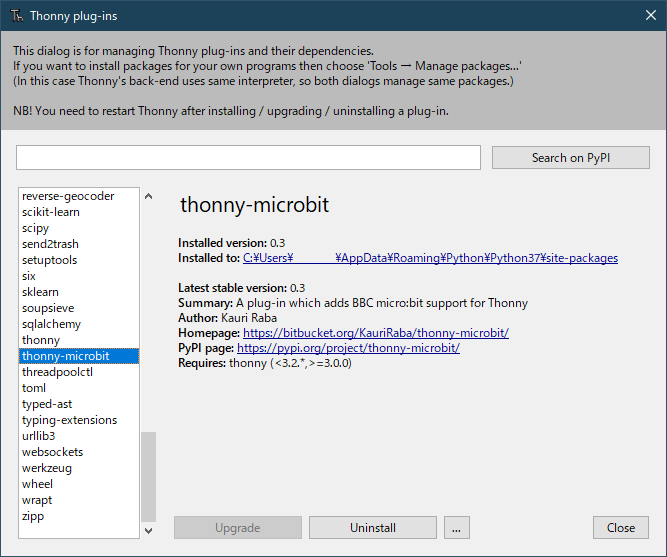Click the Requires thonny version text
This screenshot has width=667, height=557.
click(265, 363)
